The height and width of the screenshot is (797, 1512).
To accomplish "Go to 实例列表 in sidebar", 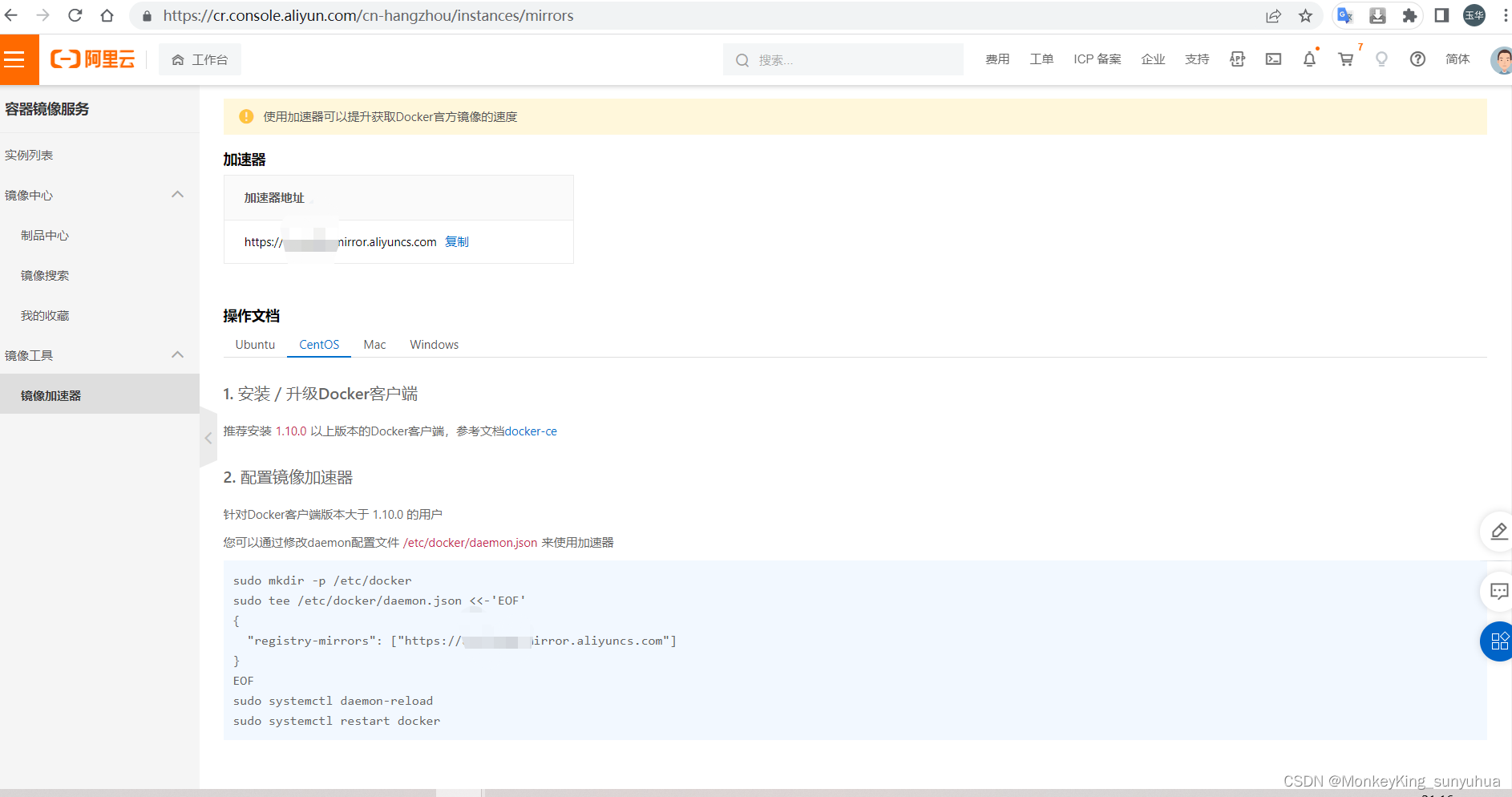I will (29, 156).
